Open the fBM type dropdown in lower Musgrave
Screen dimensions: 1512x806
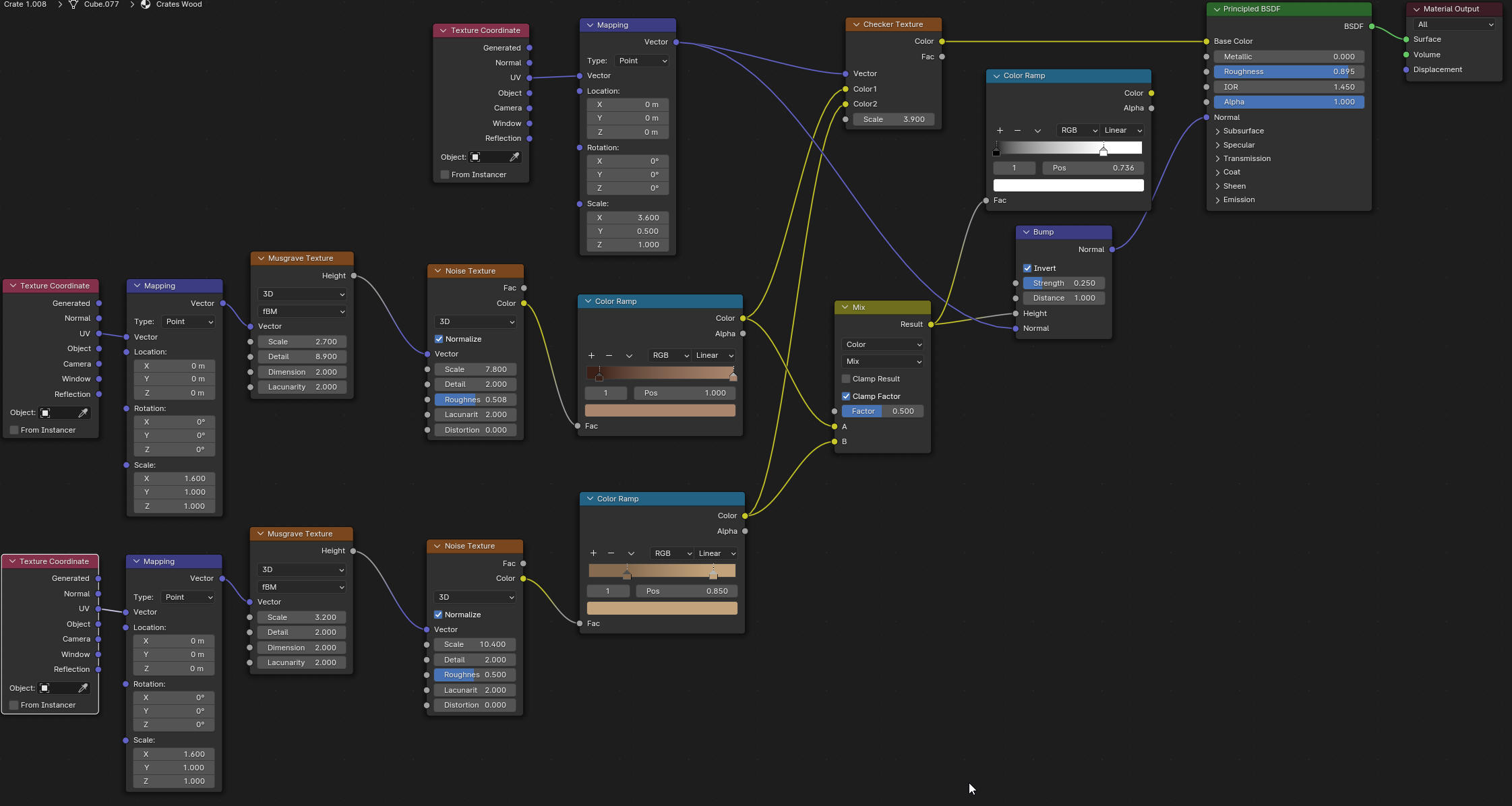coord(302,587)
